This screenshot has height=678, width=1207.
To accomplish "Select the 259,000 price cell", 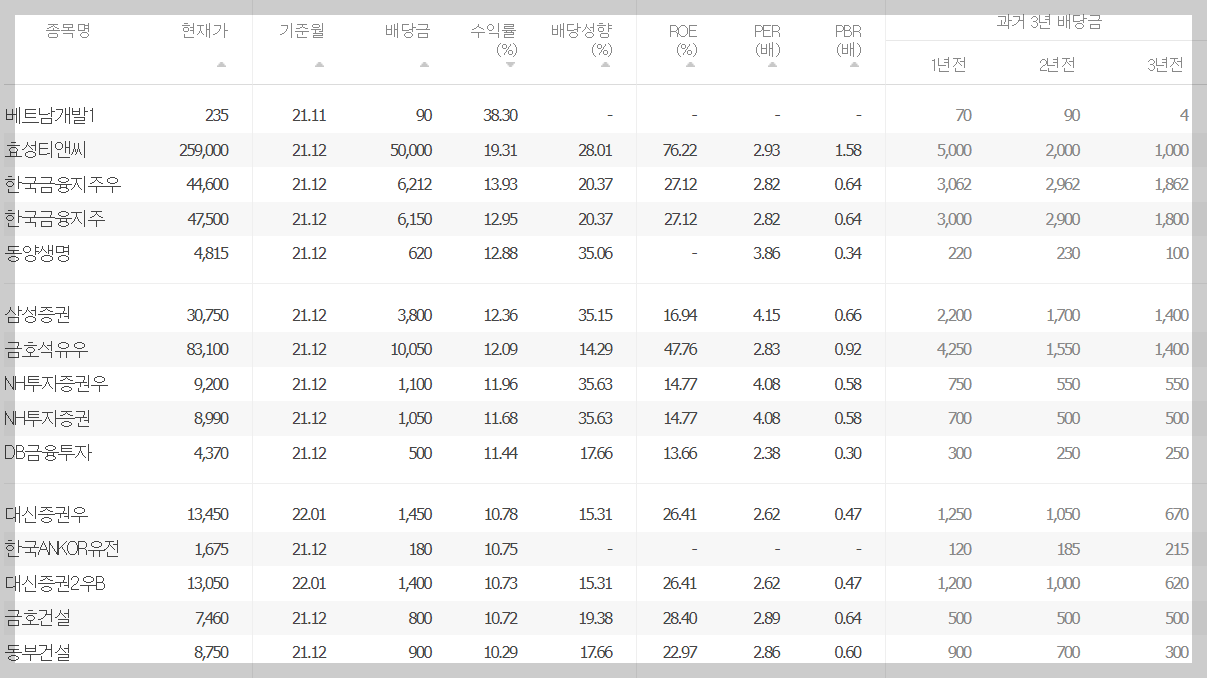I will [x=205, y=151].
